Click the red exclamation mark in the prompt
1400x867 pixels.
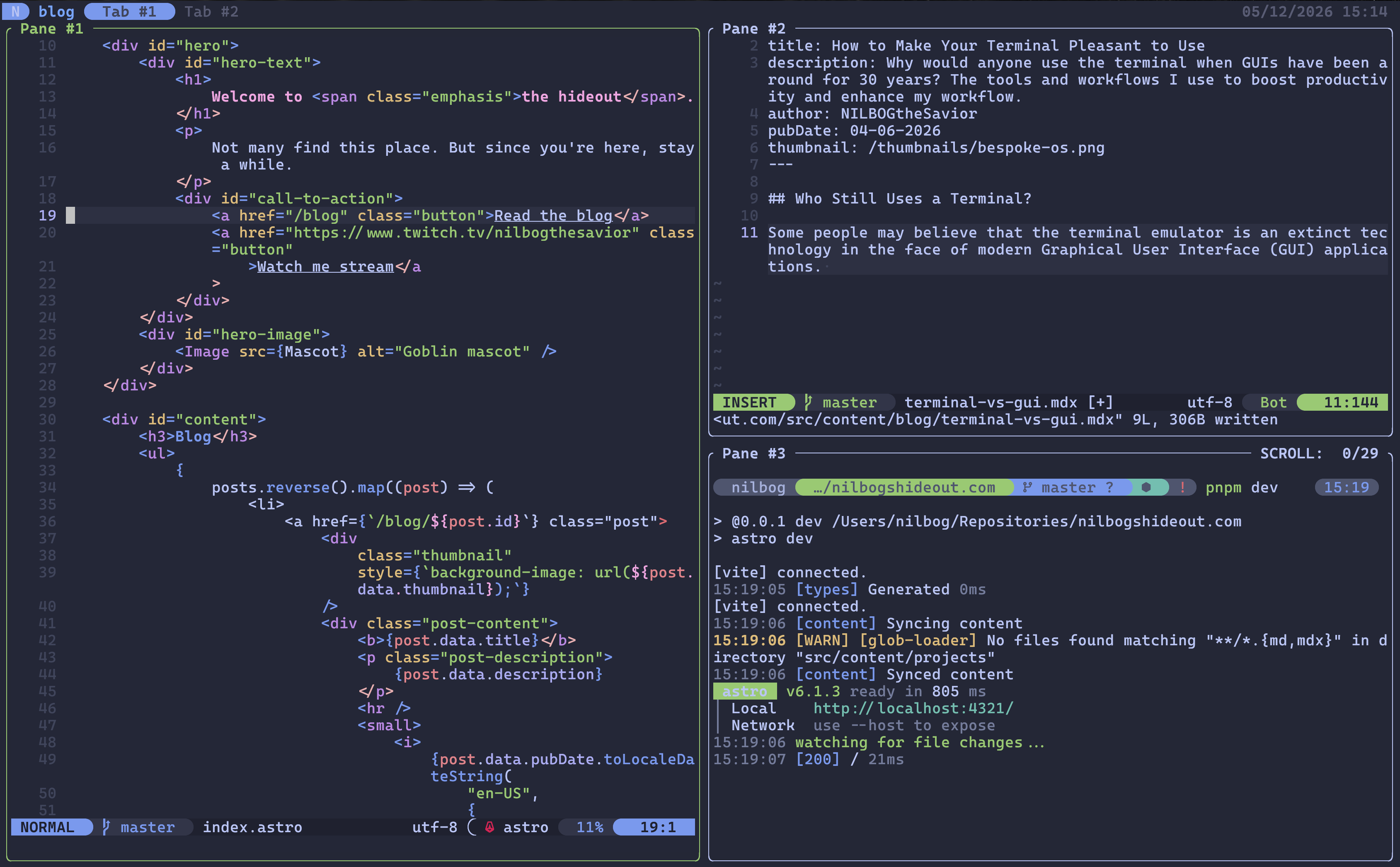coord(1182,487)
